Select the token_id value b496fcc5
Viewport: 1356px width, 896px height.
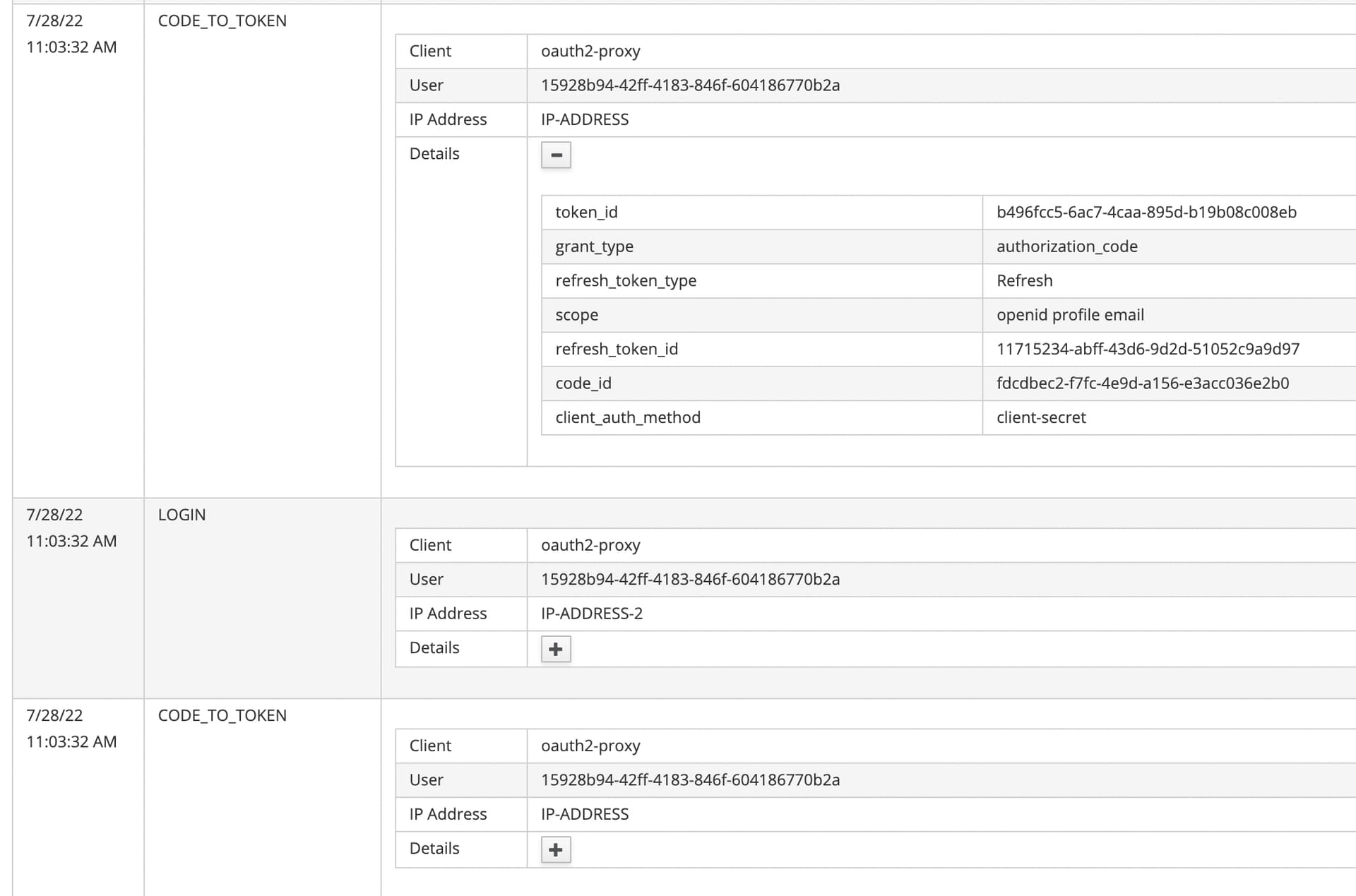click(1147, 212)
